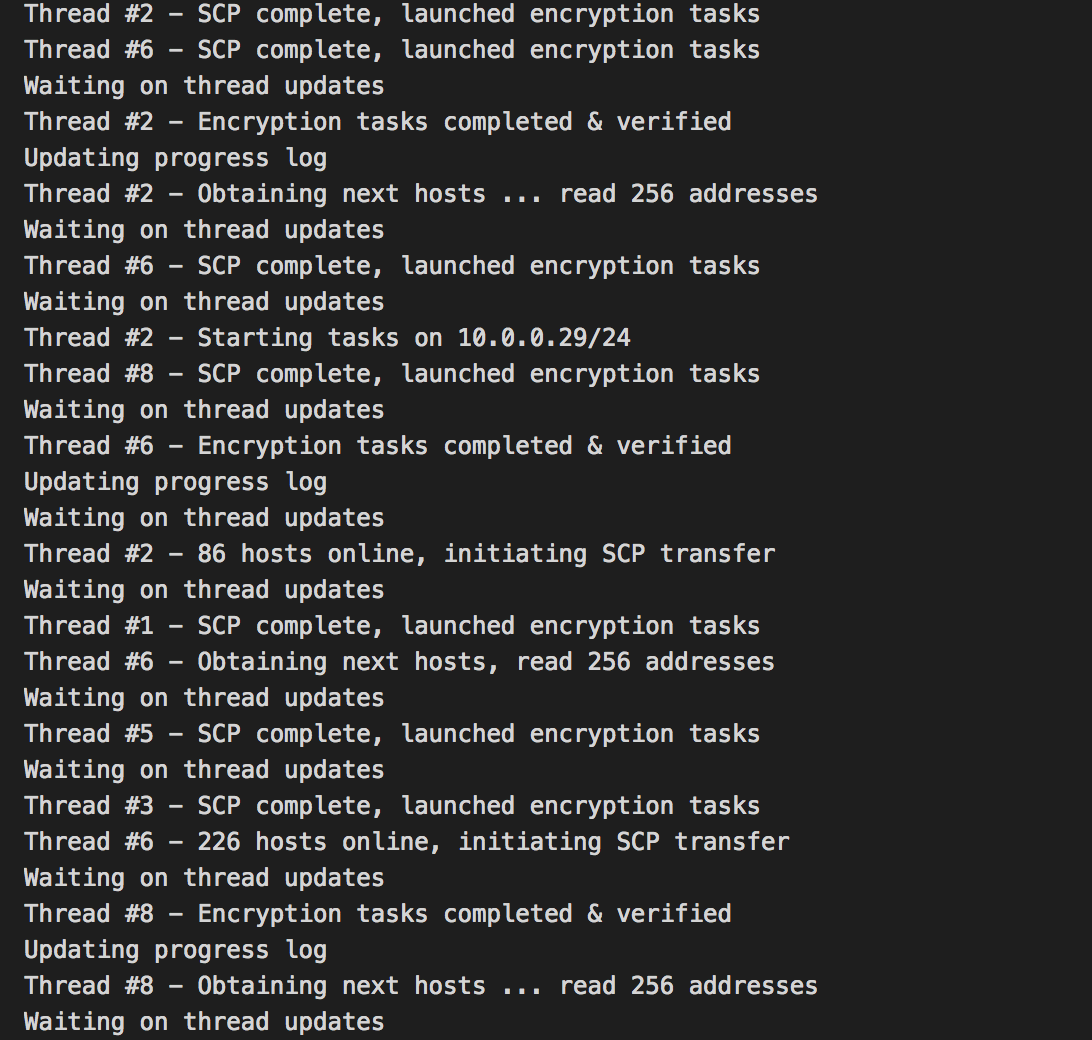The height and width of the screenshot is (1040, 1092).
Task: Select Thread #6 encryption completed & verified line
Action: coord(377,446)
